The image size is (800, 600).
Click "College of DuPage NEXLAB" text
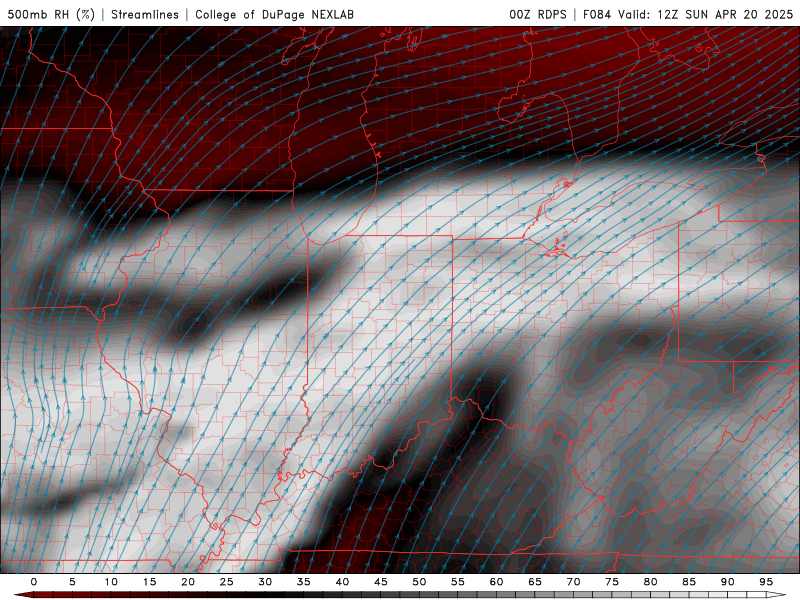[x=274, y=14]
